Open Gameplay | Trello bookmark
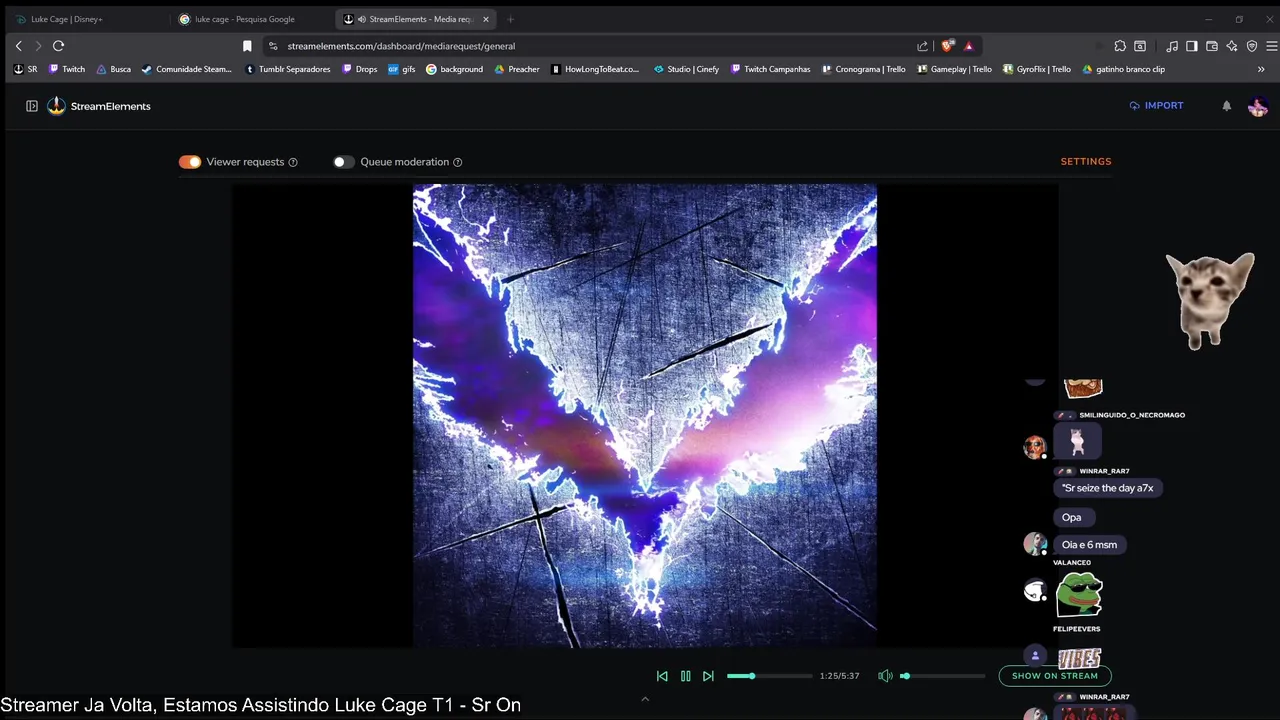The height and width of the screenshot is (720, 1280). [x=954, y=70]
